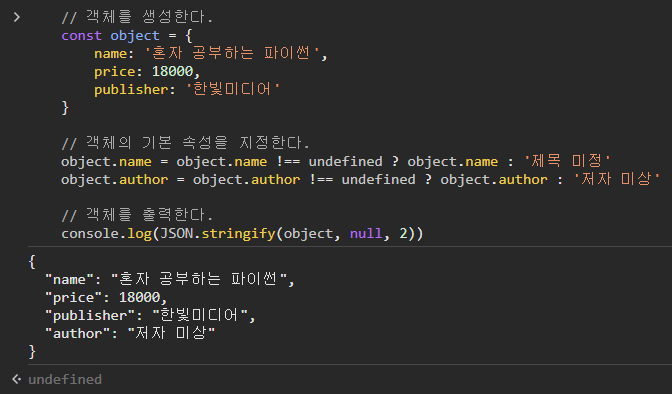672x394 pixels.
Task: Click the 'object.name =' assignment line
Action: coord(336,162)
